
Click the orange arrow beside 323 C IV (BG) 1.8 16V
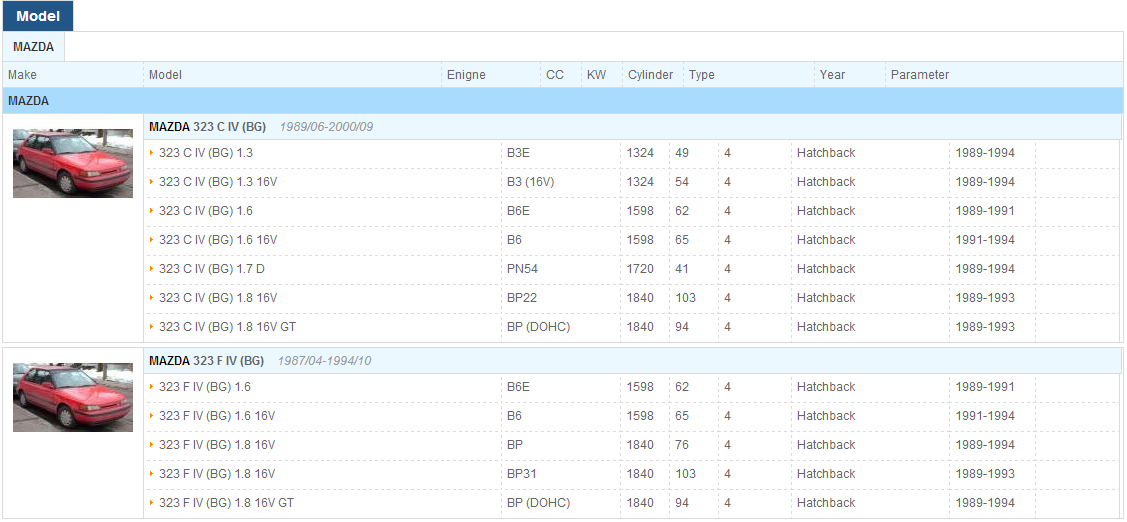tap(152, 298)
